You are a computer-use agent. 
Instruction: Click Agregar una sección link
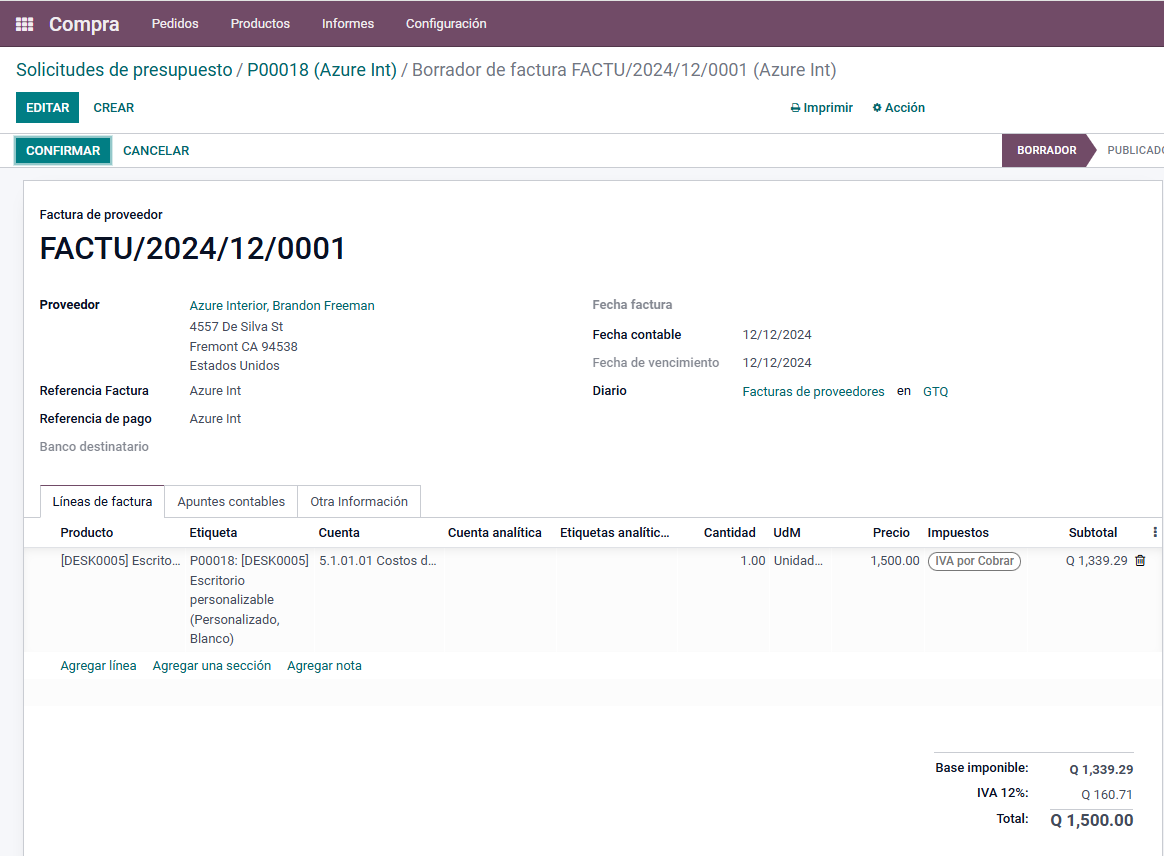[212, 666]
